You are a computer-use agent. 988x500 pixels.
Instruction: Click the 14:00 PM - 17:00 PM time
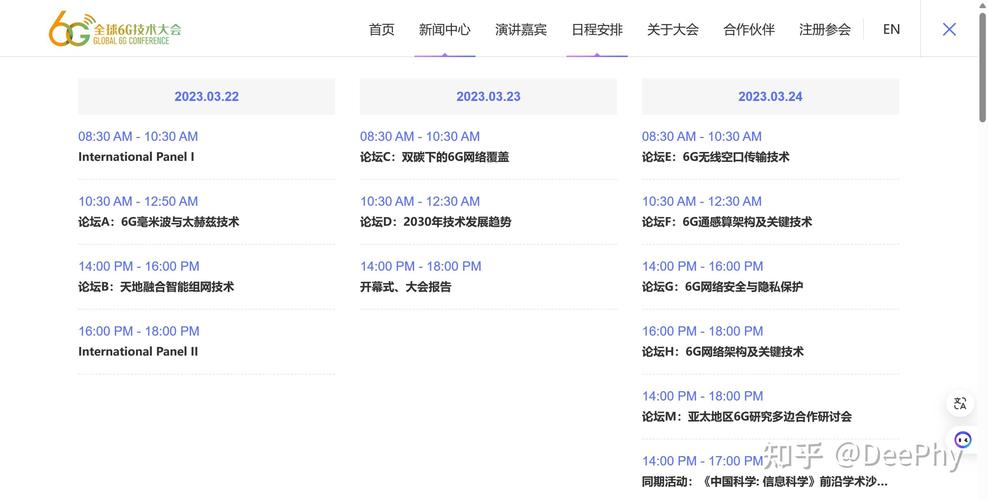tap(703, 461)
